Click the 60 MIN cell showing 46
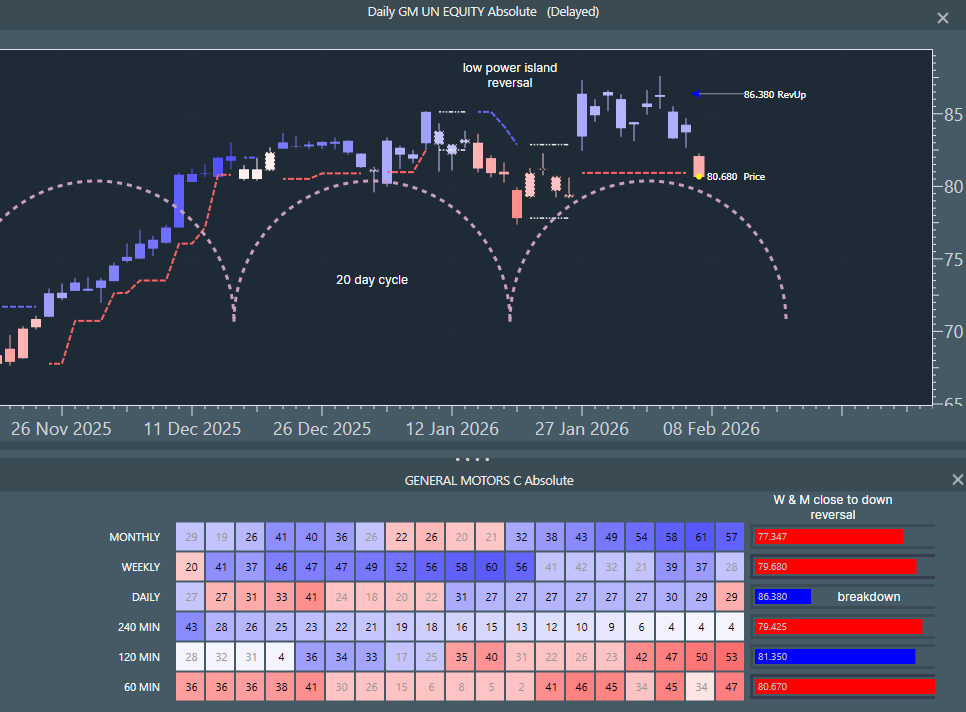This screenshot has width=966, height=712. tap(581, 687)
